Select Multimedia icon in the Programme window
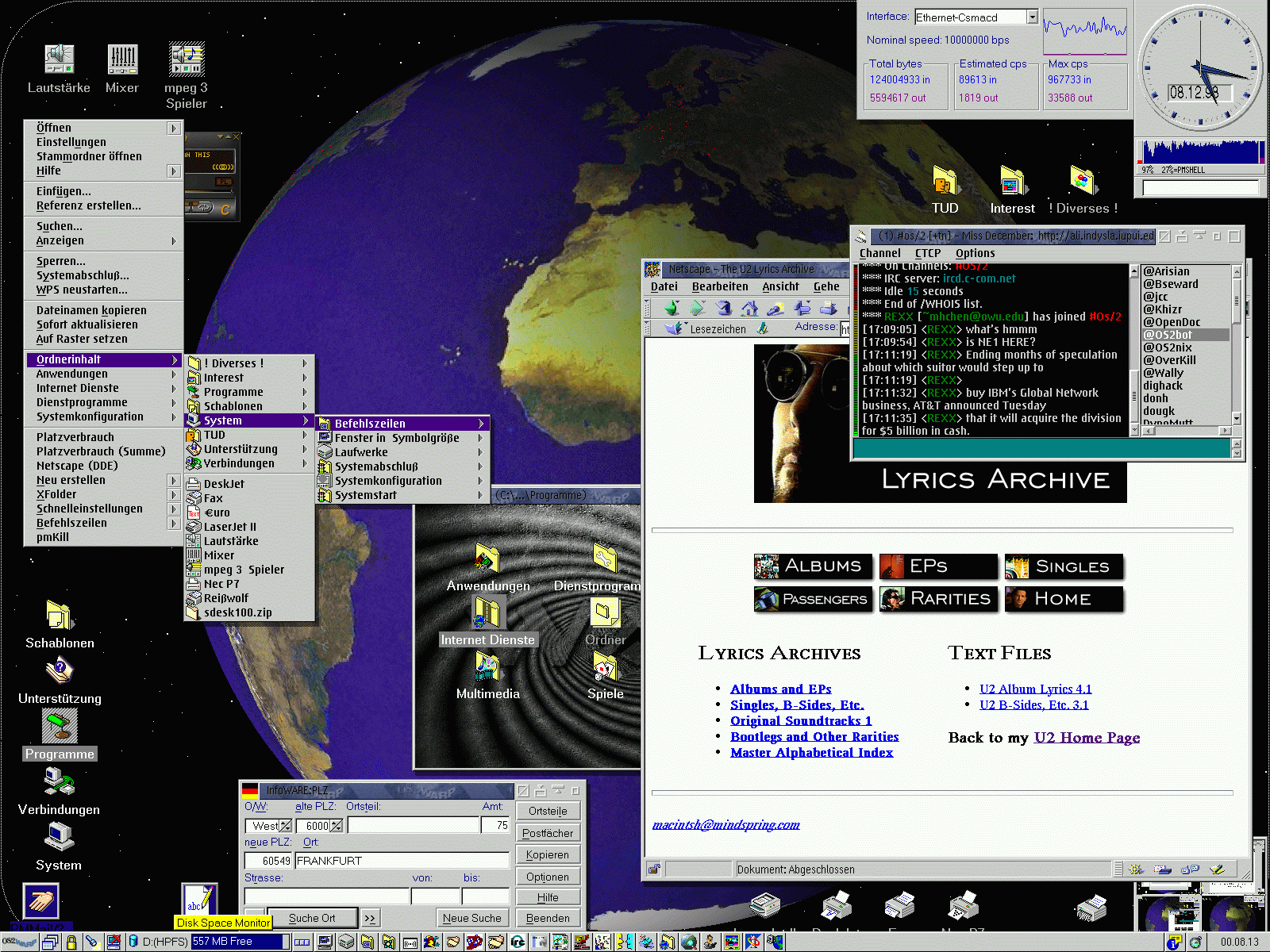Image resolution: width=1270 pixels, height=952 pixels. pos(487,666)
